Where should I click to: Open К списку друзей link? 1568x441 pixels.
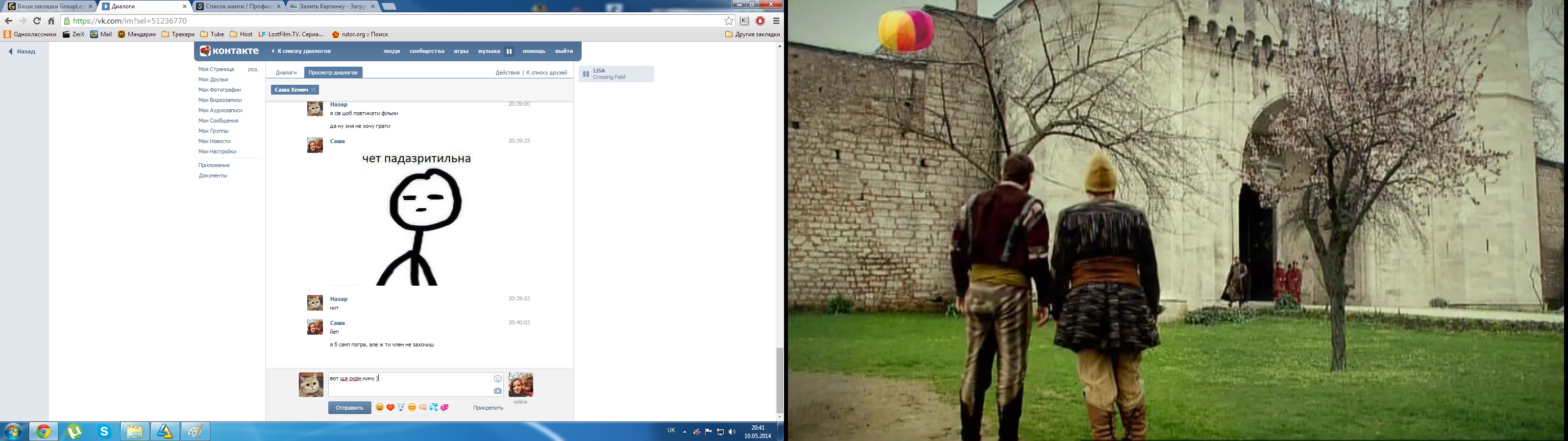tap(547, 73)
